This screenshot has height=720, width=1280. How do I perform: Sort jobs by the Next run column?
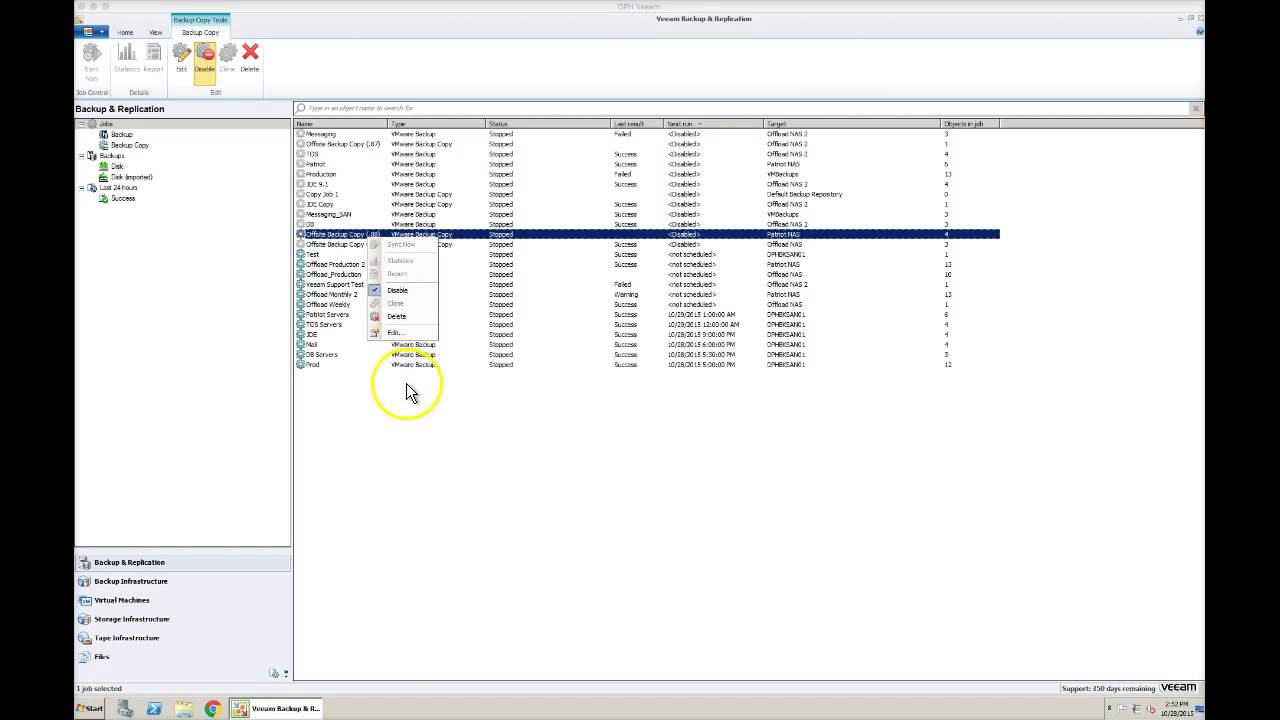pyautogui.click(x=714, y=124)
